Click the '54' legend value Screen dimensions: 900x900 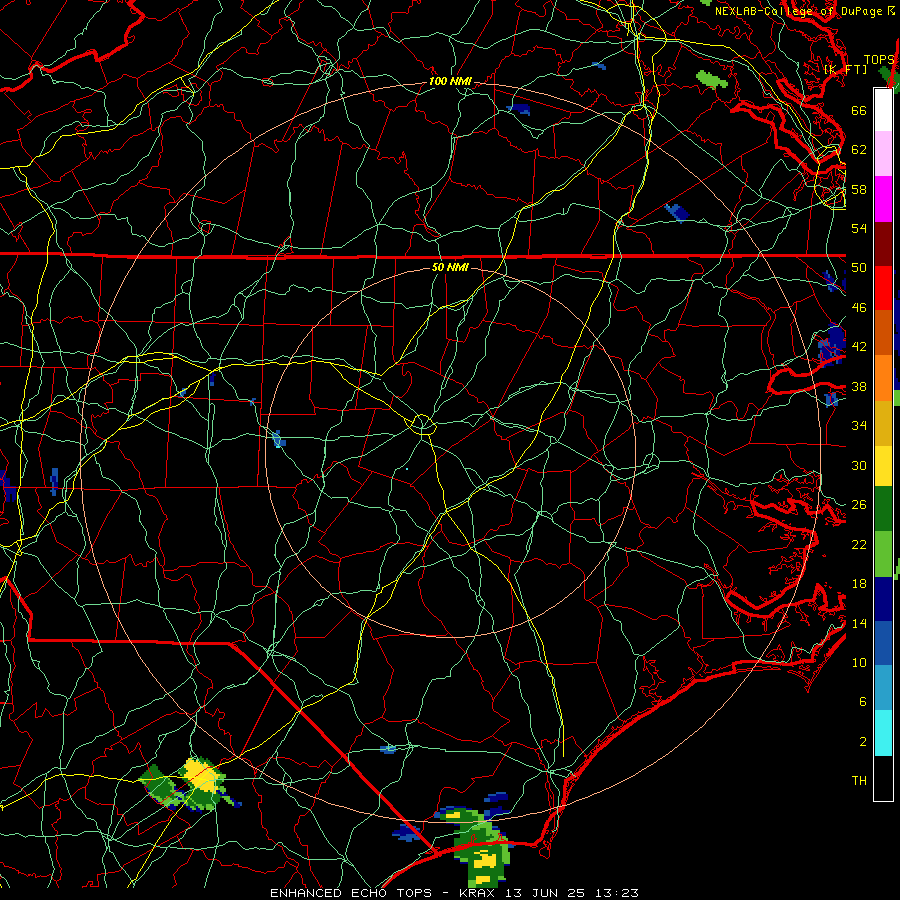pos(859,228)
